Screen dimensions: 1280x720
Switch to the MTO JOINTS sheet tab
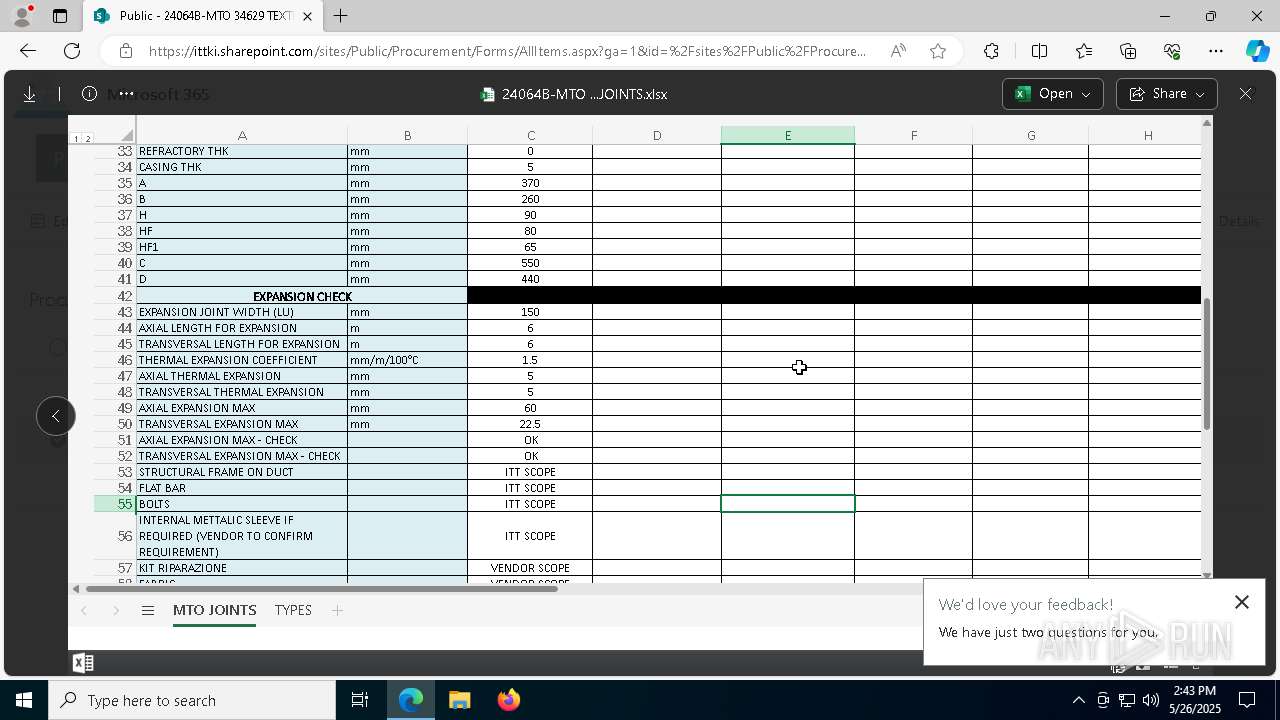(x=214, y=610)
